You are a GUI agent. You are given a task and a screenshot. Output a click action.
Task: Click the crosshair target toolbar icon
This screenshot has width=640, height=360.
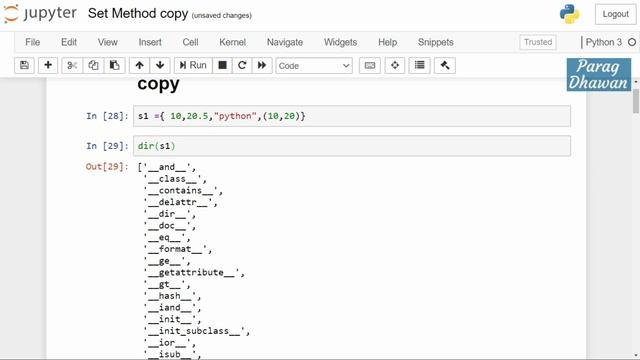coord(395,65)
